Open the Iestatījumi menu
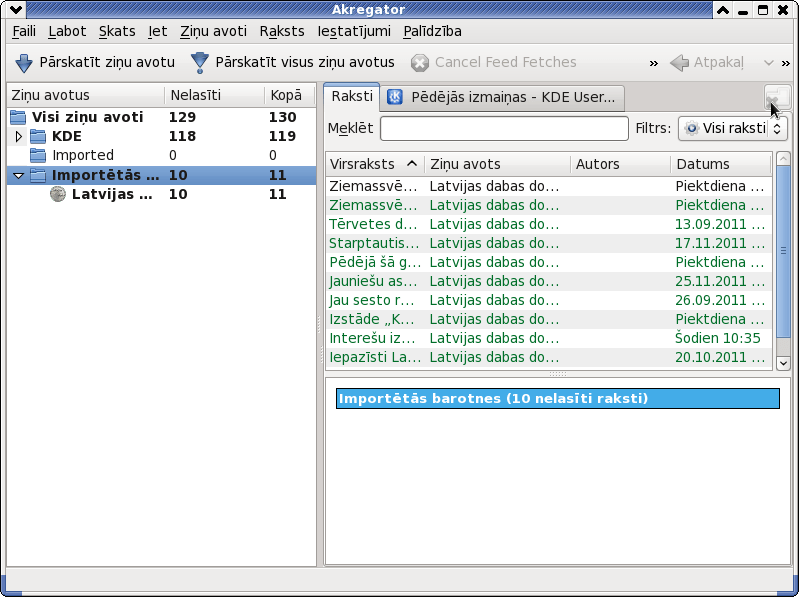 point(354,32)
